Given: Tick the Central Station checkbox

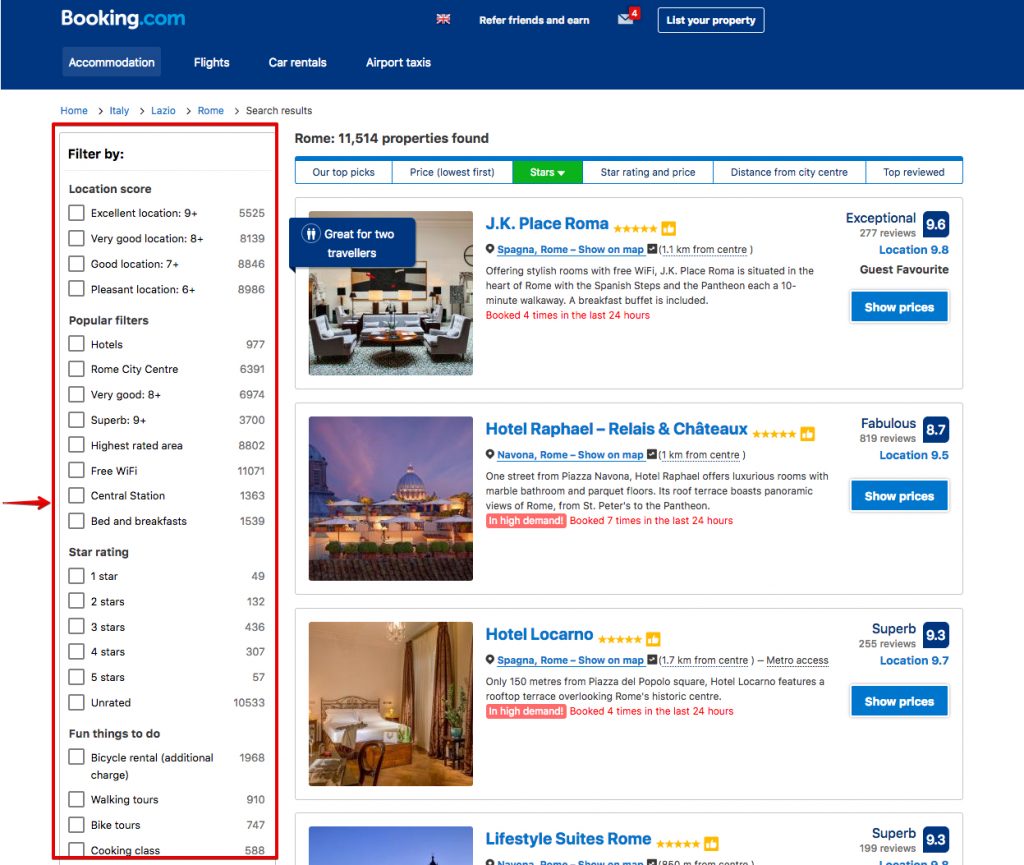Looking at the screenshot, I should 76,495.
